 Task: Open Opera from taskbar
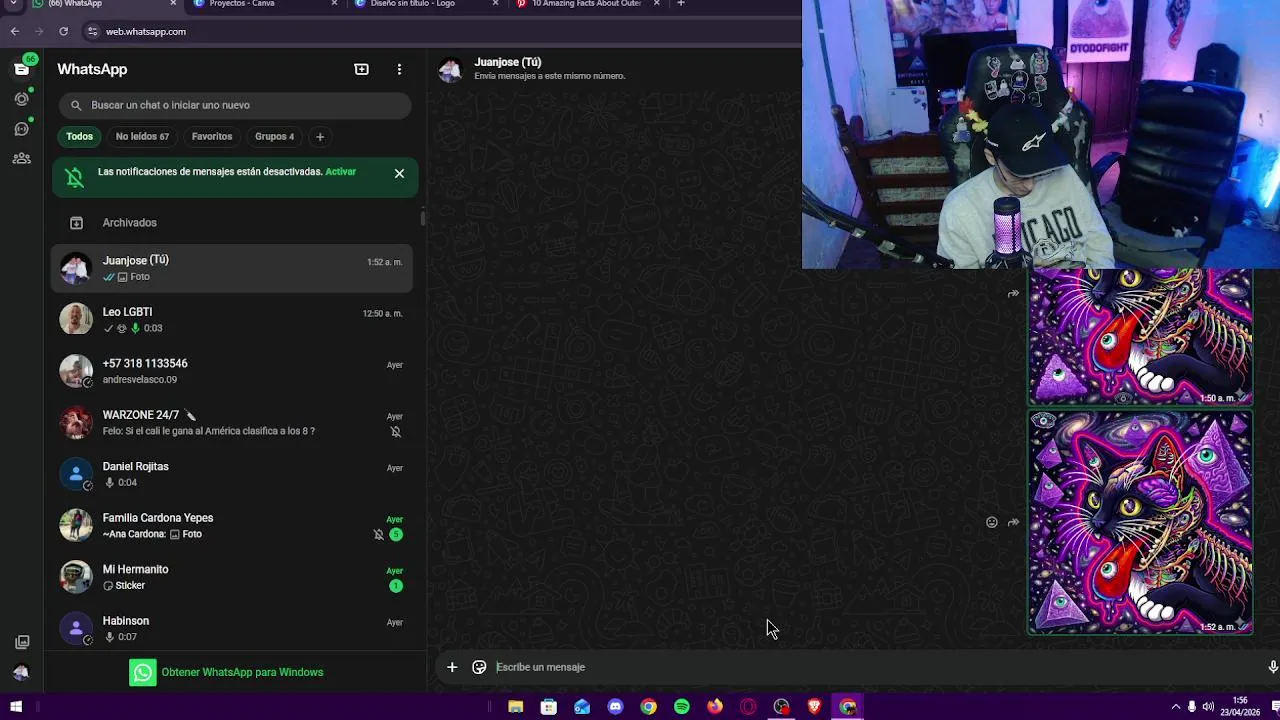[x=748, y=707]
